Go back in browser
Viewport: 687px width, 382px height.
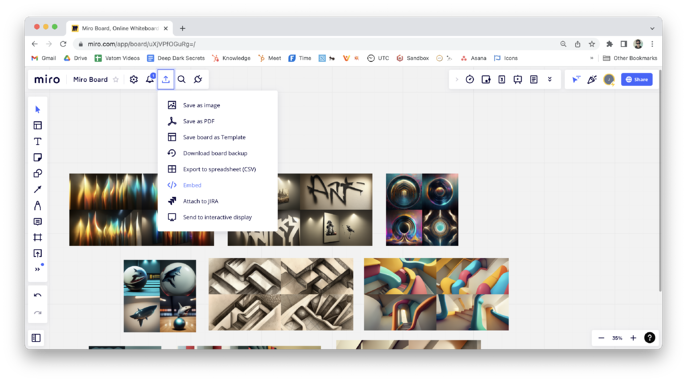click(x=35, y=44)
